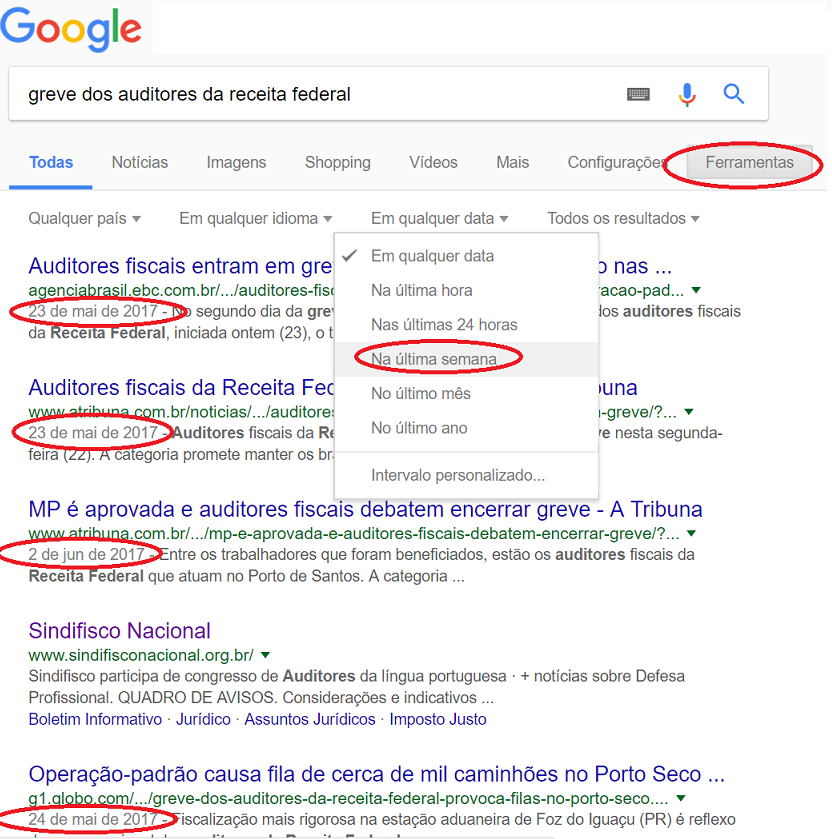This screenshot has width=832, height=839.
Task: Open the Boletim Informativo sitelink
Action: 95,719
